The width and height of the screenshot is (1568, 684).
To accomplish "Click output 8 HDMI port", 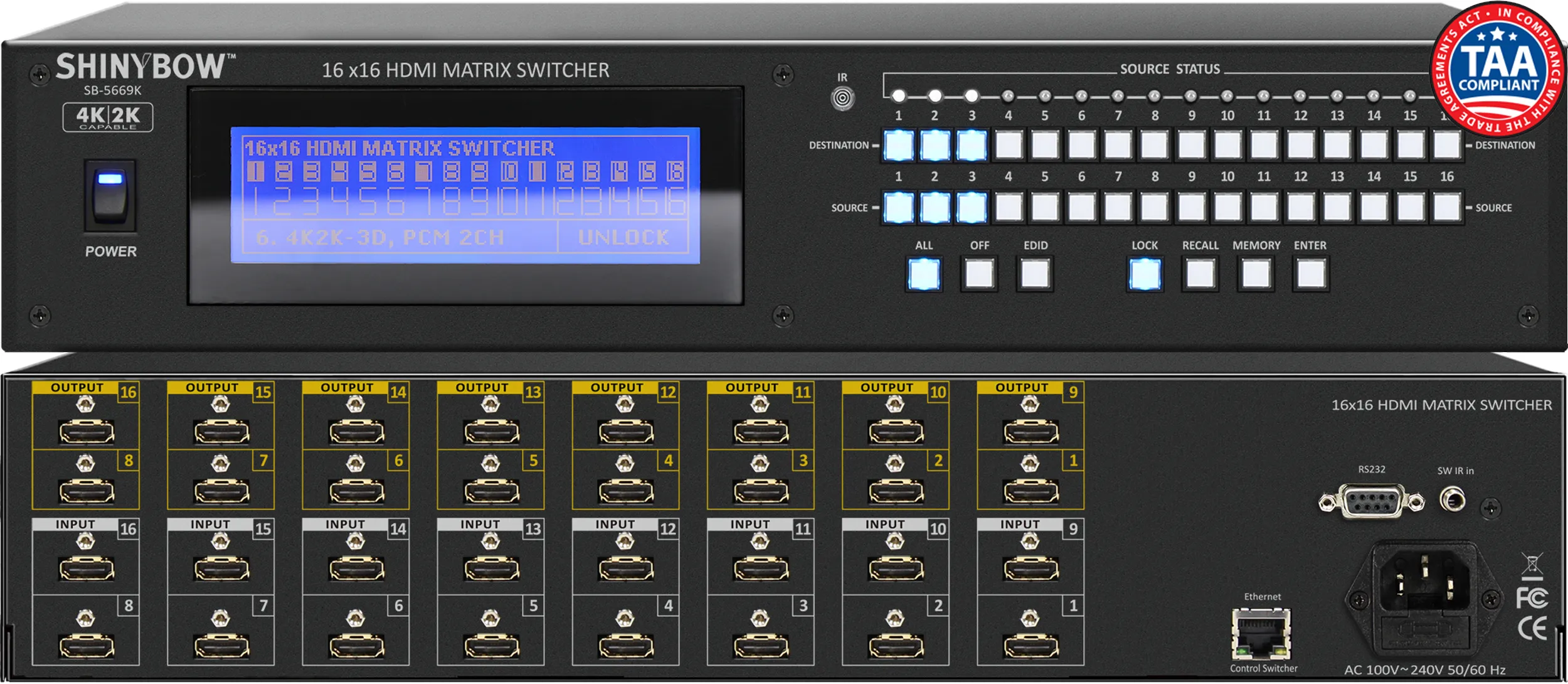I will (x=87, y=491).
